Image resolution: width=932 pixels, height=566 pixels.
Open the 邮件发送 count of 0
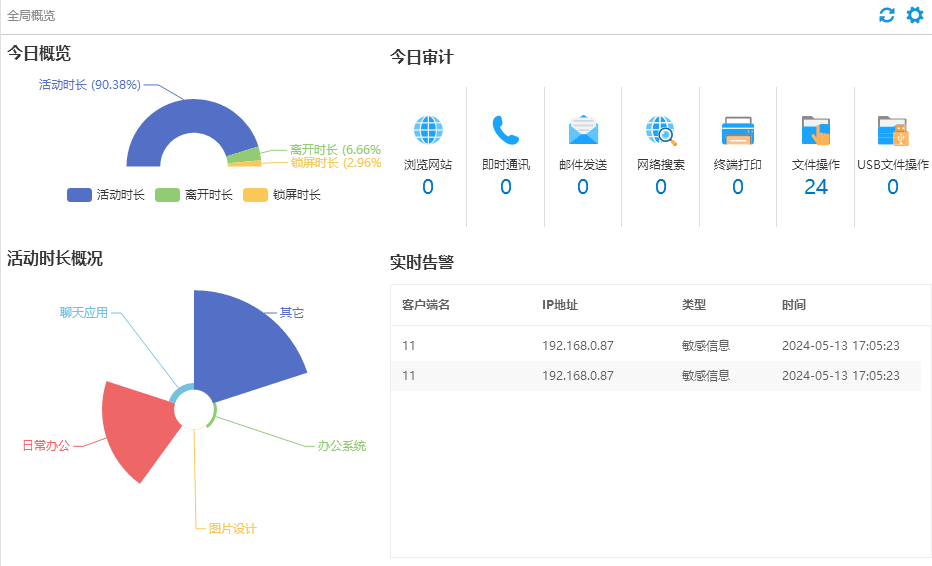click(583, 187)
